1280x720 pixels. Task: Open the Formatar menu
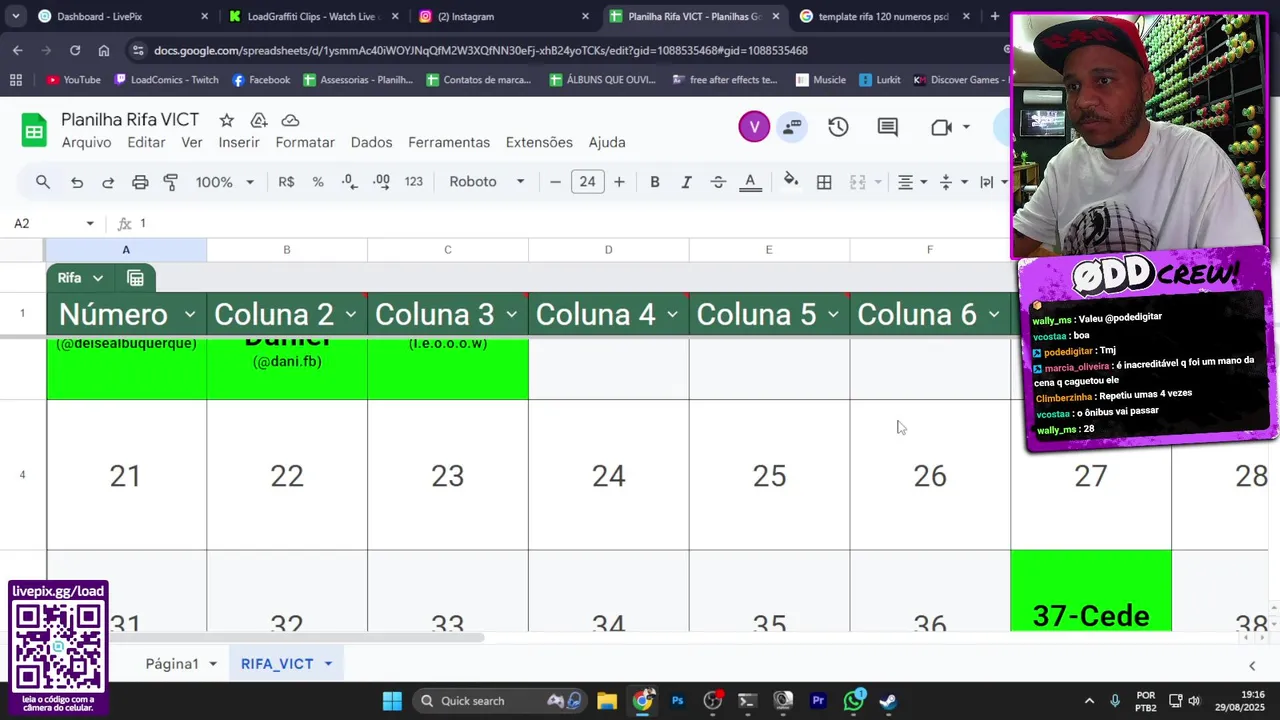click(x=305, y=142)
